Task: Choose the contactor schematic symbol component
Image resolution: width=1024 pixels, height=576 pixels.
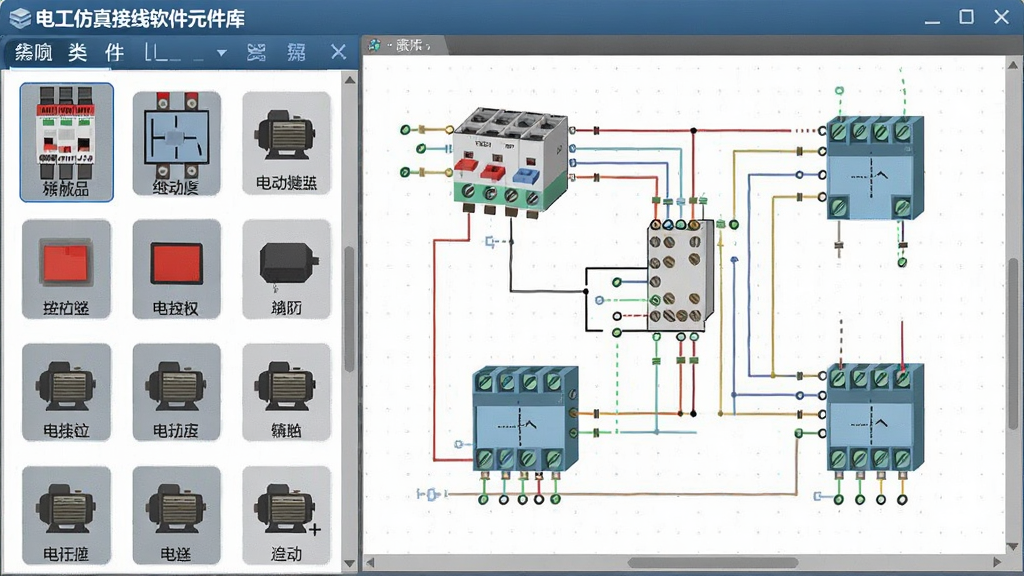Action: (x=176, y=143)
